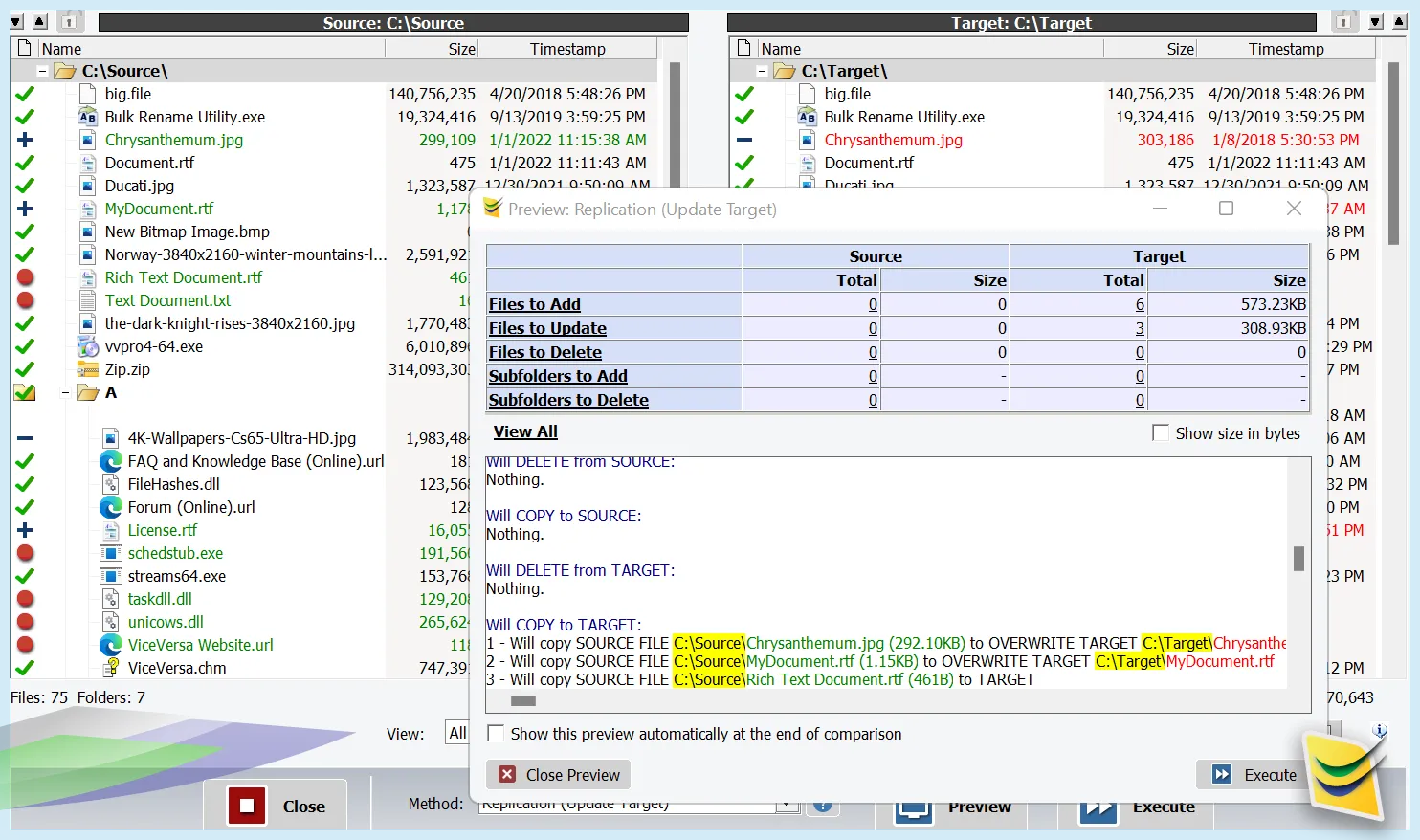Check Show this preview automatically option

(x=496, y=734)
